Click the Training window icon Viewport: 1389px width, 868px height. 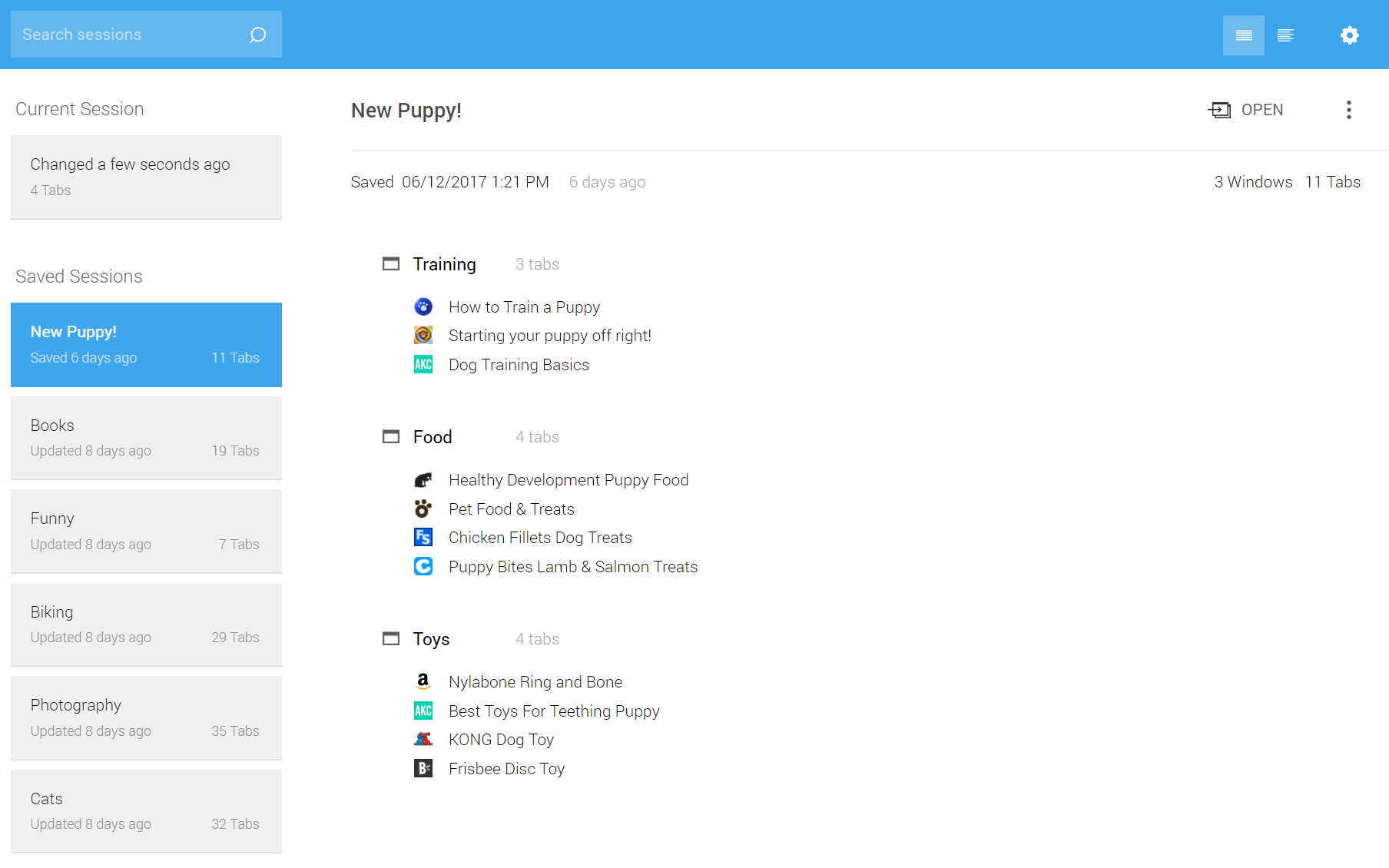pos(391,264)
